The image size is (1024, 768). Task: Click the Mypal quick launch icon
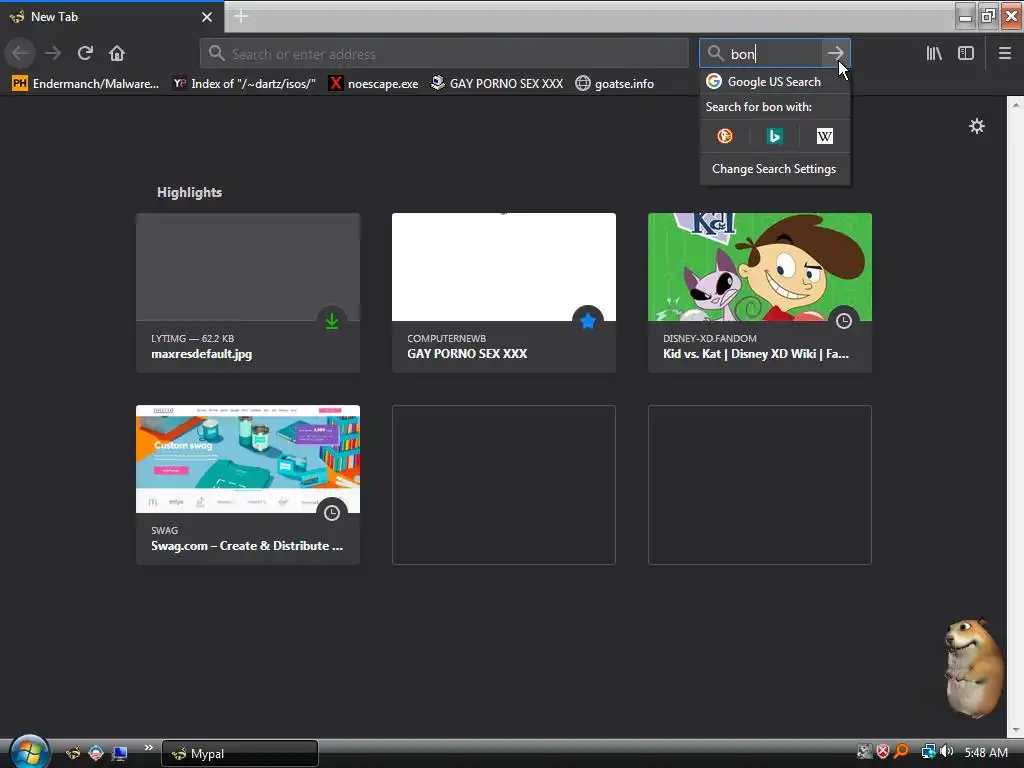pos(72,753)
